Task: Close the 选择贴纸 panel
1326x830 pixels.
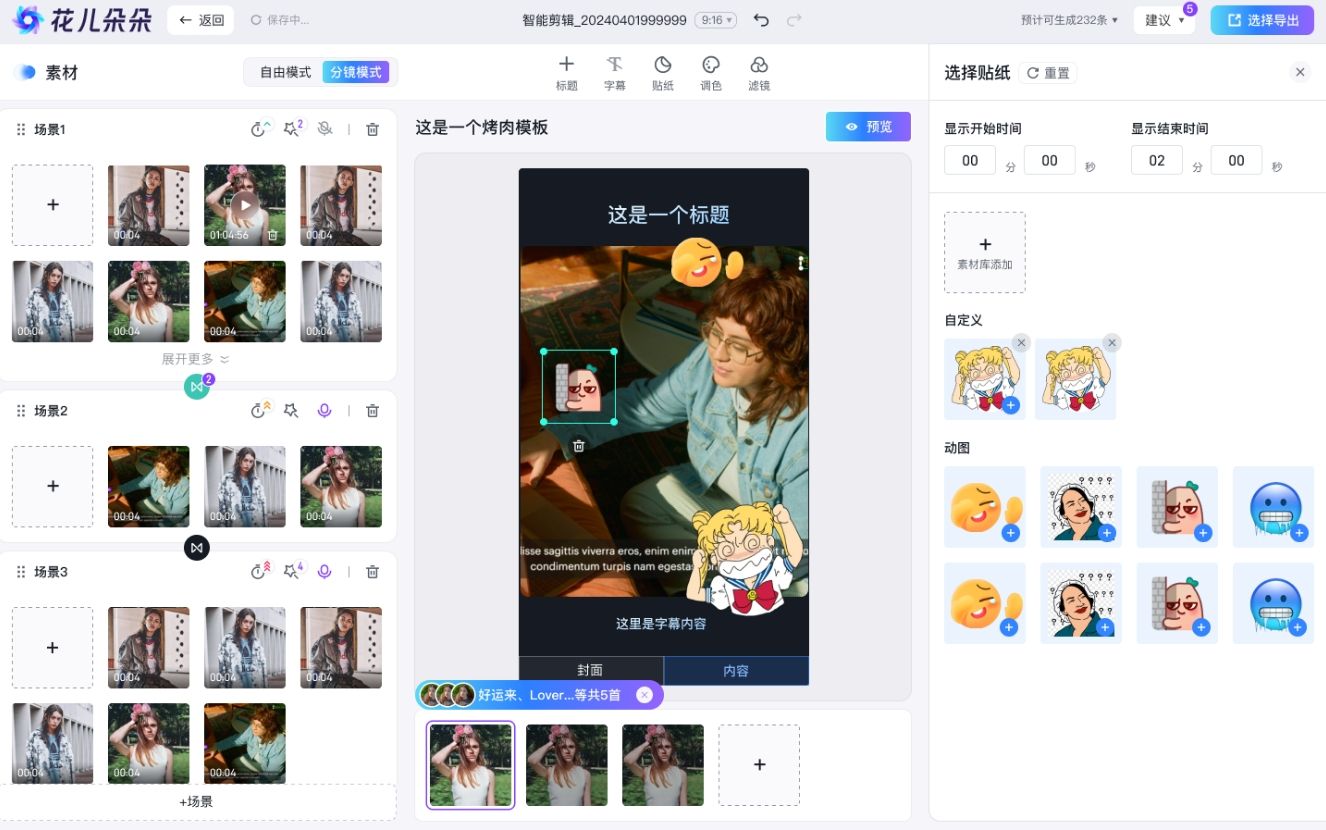Action: (1300, 72)
